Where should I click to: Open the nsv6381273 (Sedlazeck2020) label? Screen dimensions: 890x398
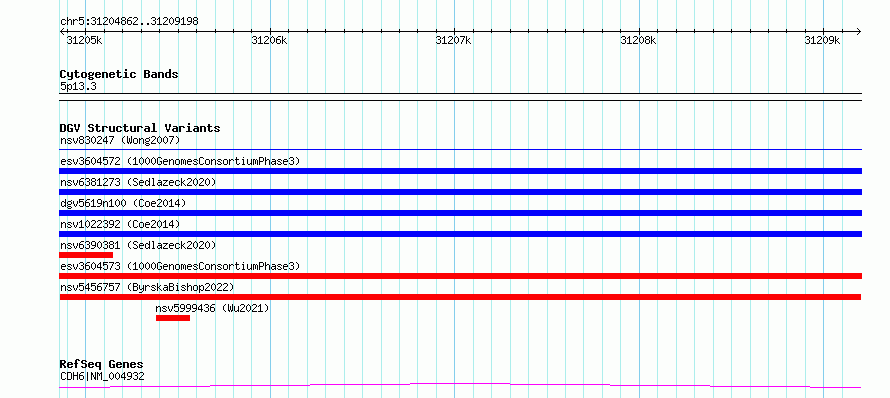pyautogui.click(x=138, y=182)
